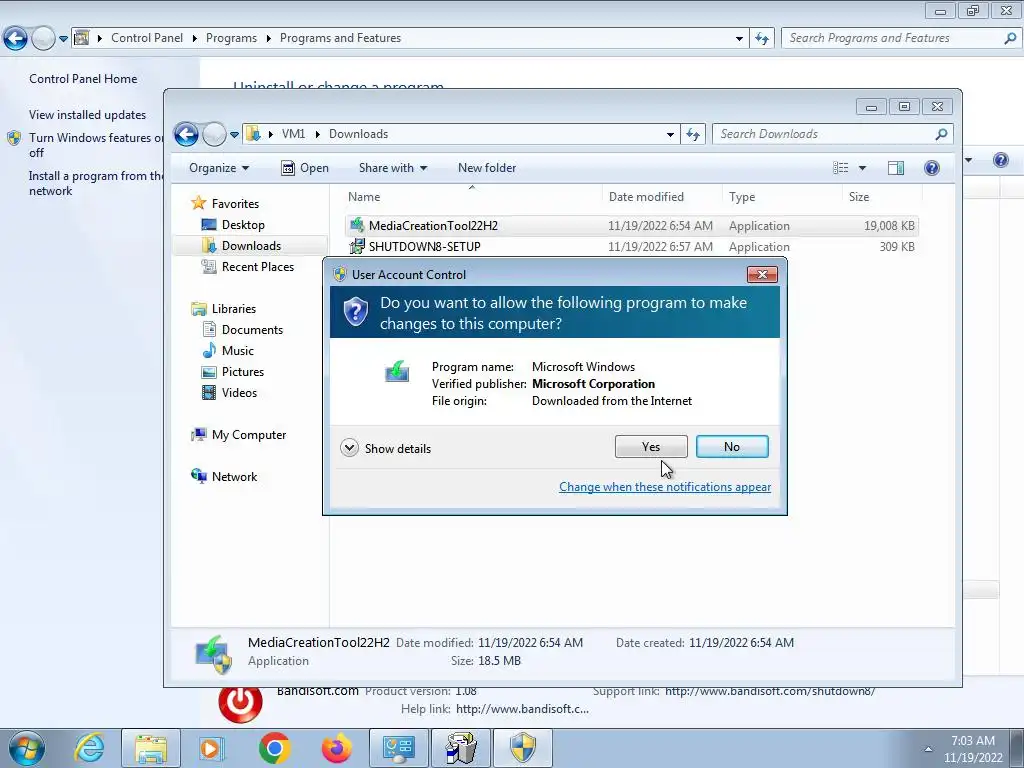Expand Show details chevron in UAC dialog
This screenshot has width=1024, height=768.
tap(349, 448)
